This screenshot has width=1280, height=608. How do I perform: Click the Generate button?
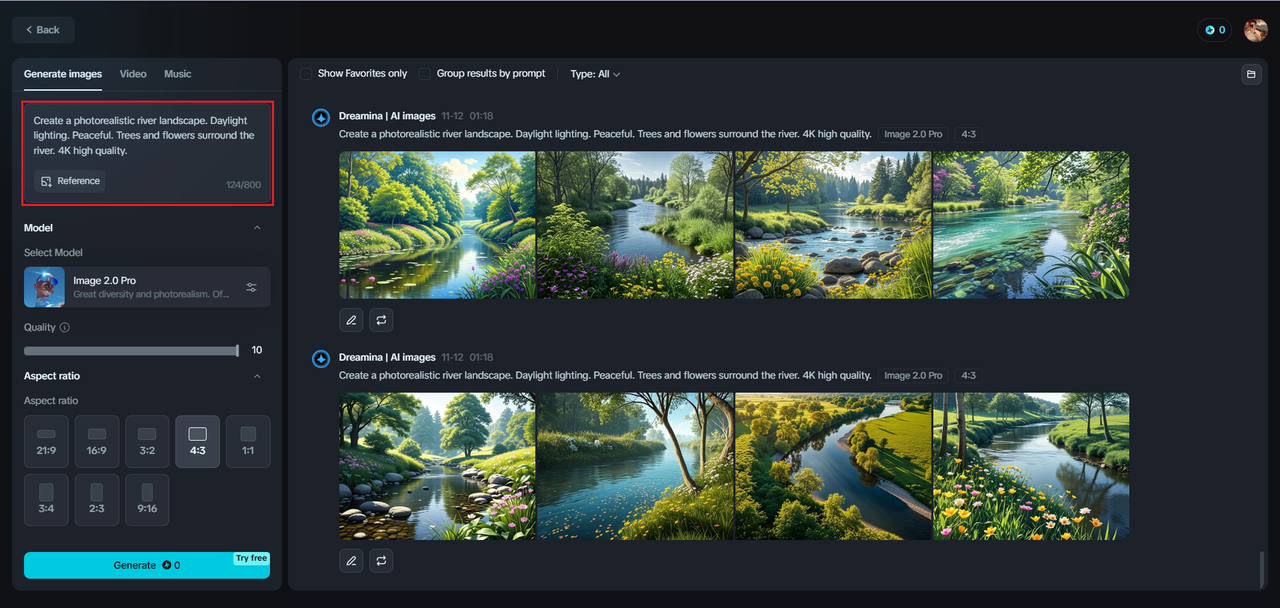[147, 565]
